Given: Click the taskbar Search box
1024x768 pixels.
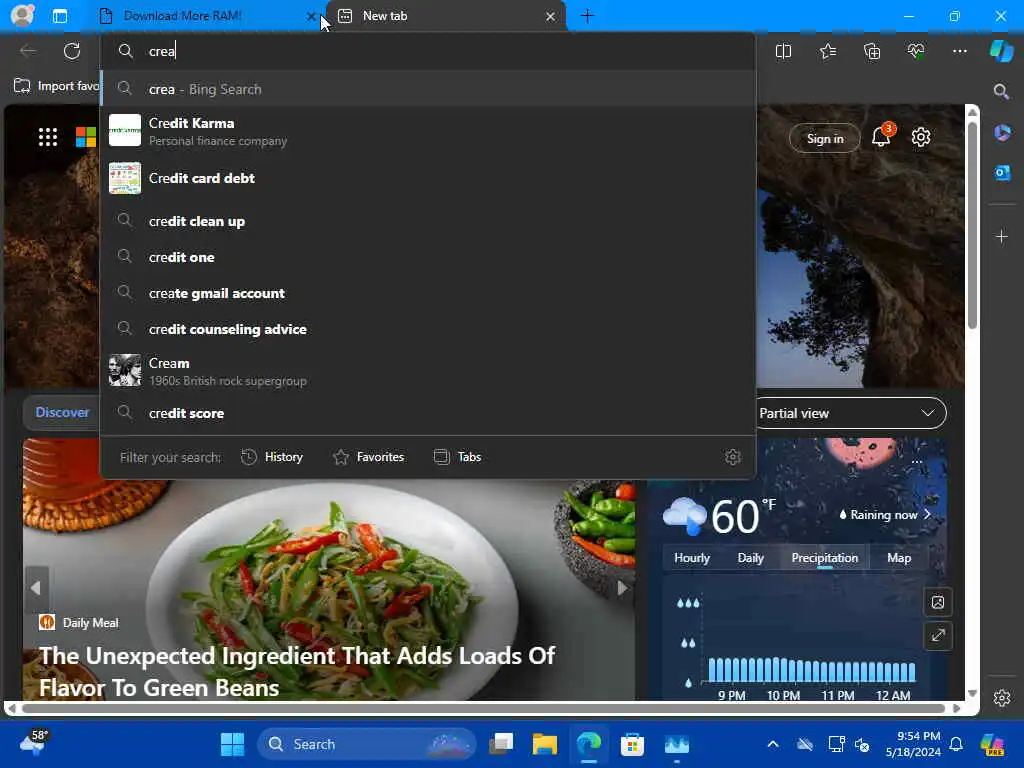Looking at the screenshot, I should 368,744.
